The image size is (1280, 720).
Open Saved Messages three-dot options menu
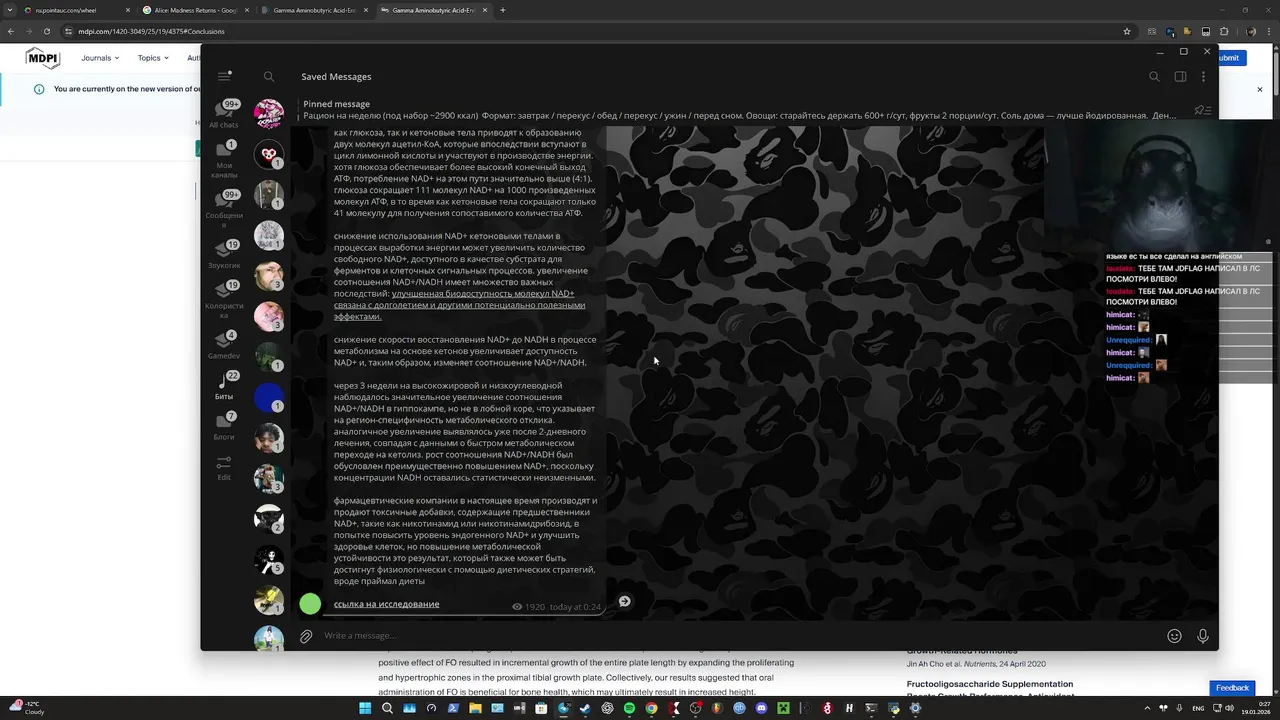click(x=1203, y=76)
